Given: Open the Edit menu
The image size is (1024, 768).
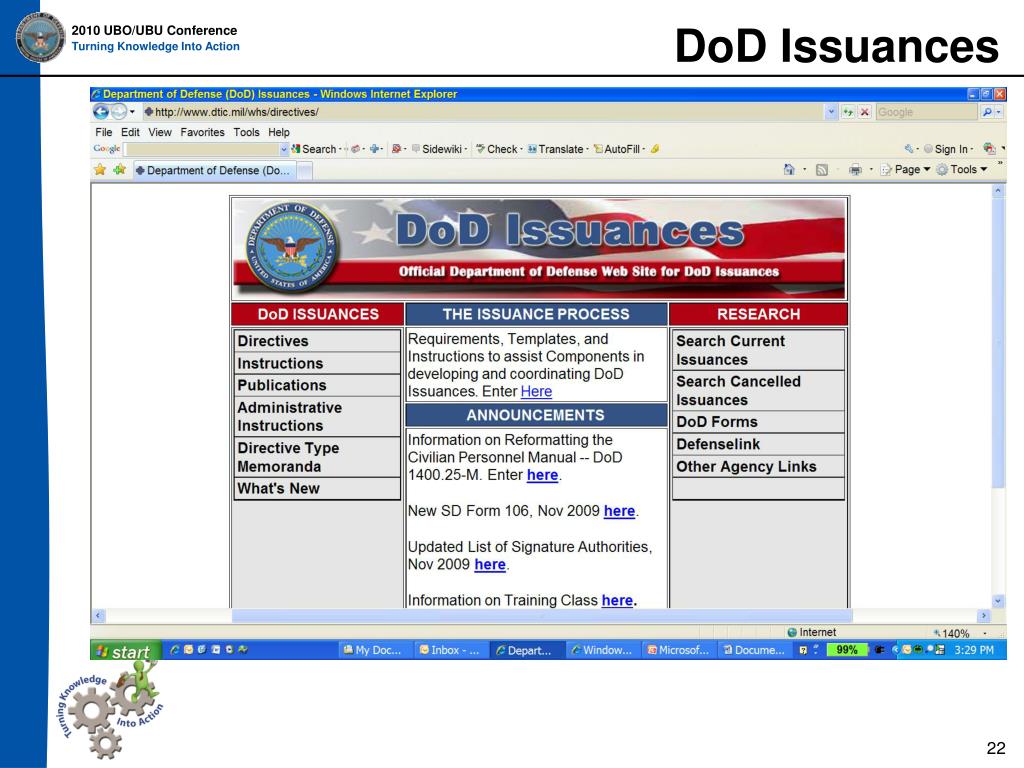Looking at the screenshot, I should coord(130,132).
